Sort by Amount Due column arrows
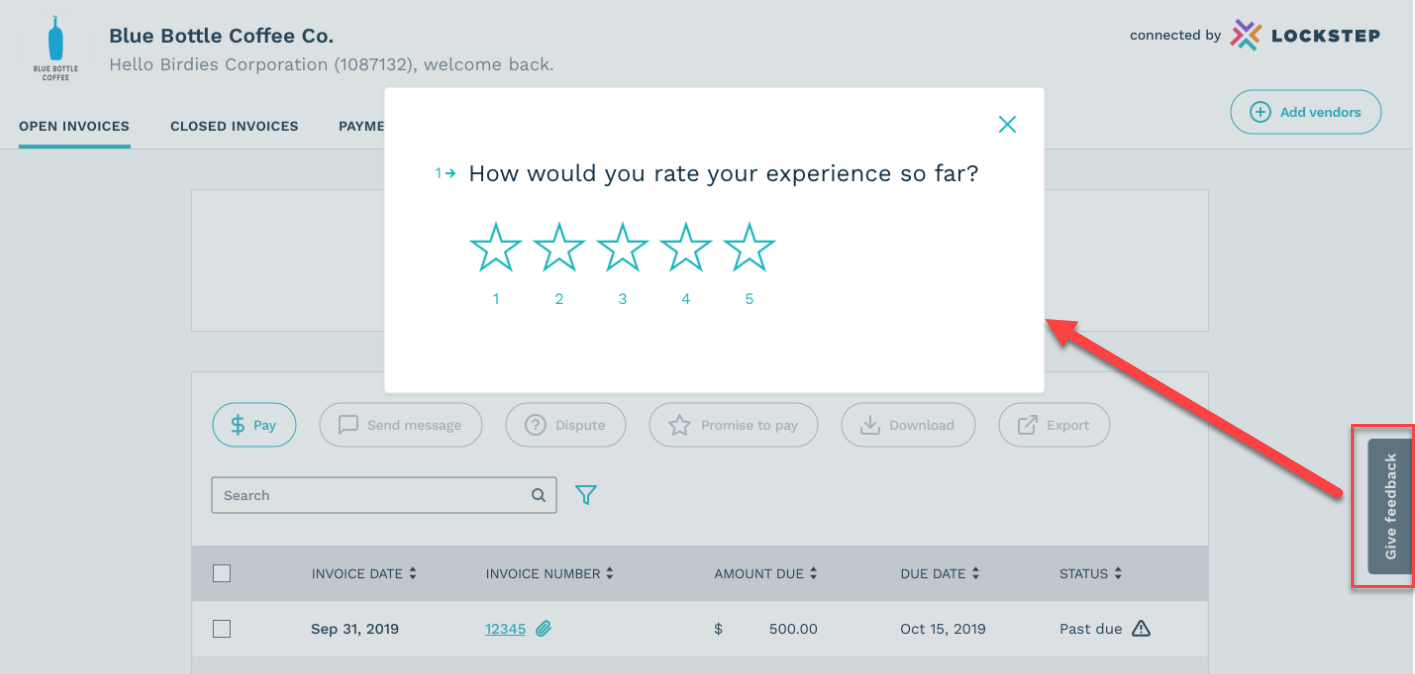Viewport: 1415px width, 674px height. coord(813,574)
